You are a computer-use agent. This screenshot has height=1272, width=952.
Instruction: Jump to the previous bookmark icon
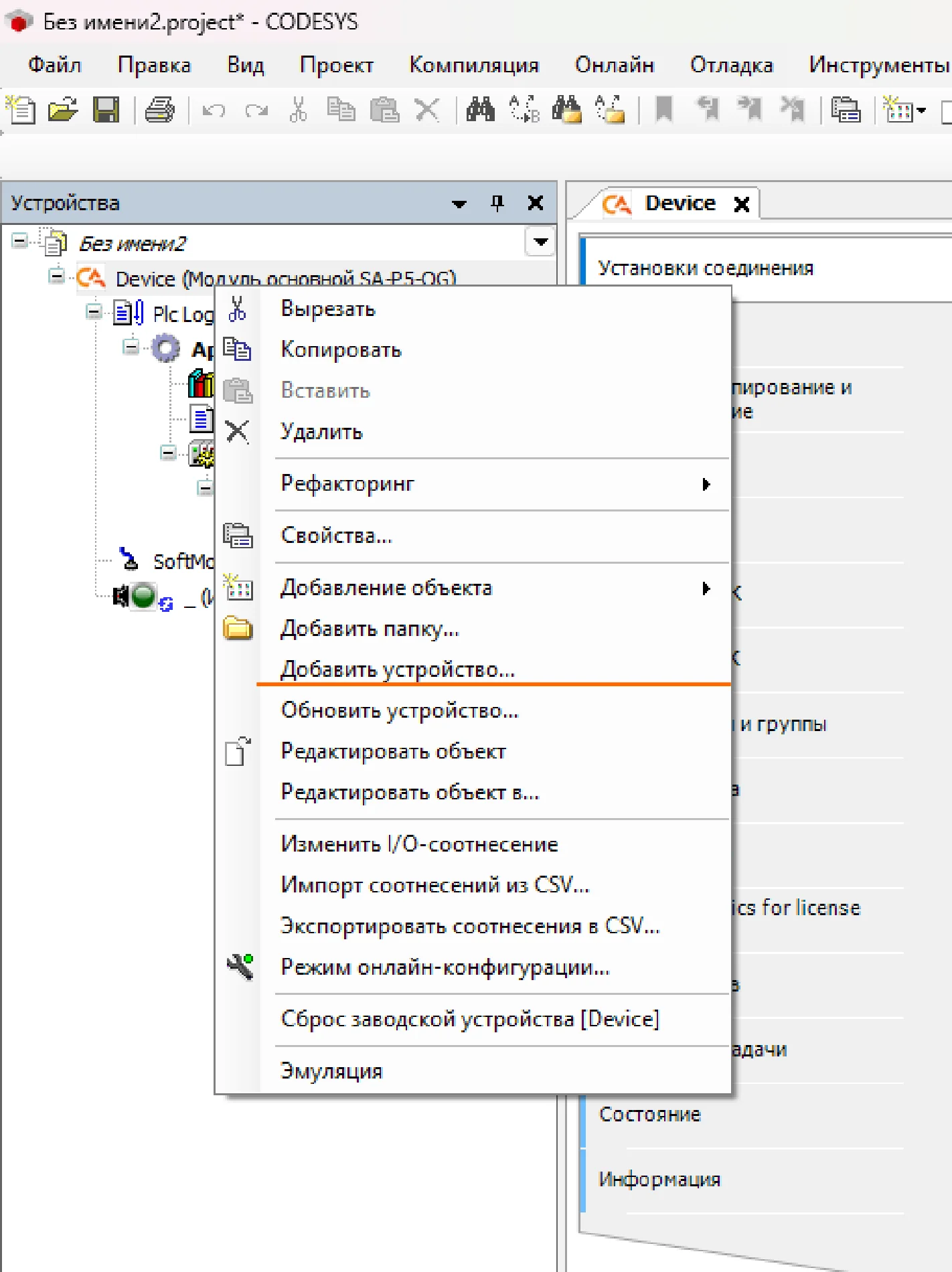[x=708, y=109]
